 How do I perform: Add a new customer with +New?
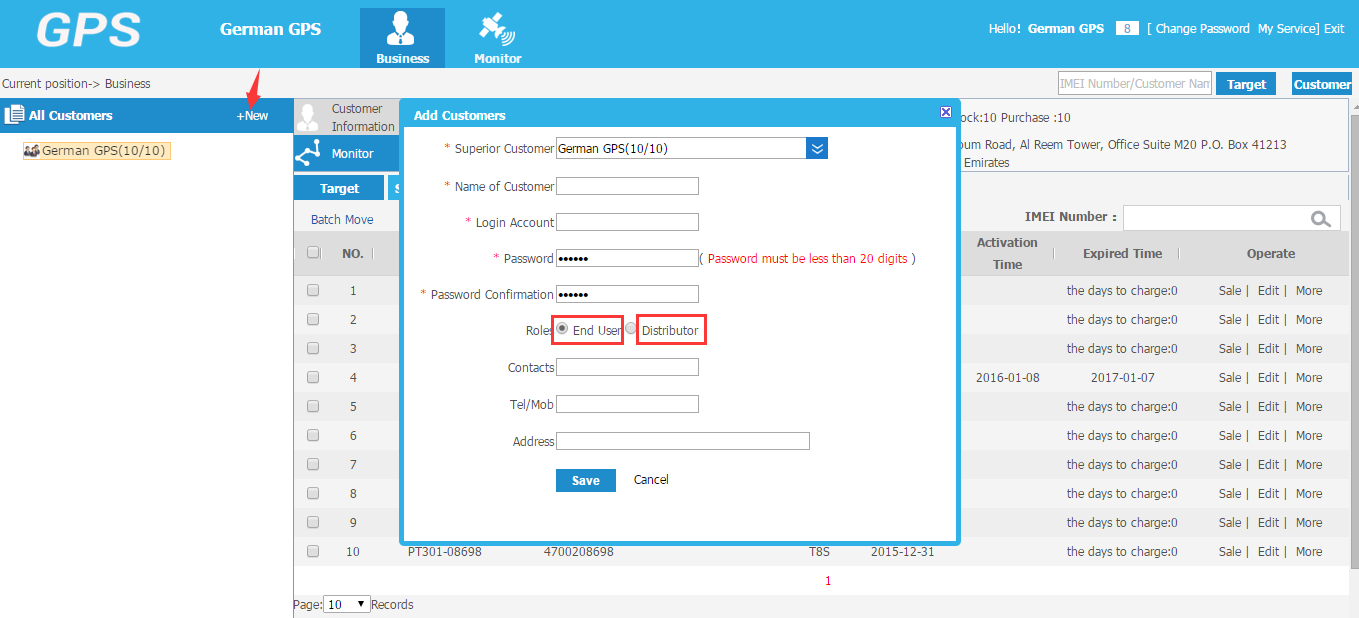pyautogui.click(x=252, y=116)
